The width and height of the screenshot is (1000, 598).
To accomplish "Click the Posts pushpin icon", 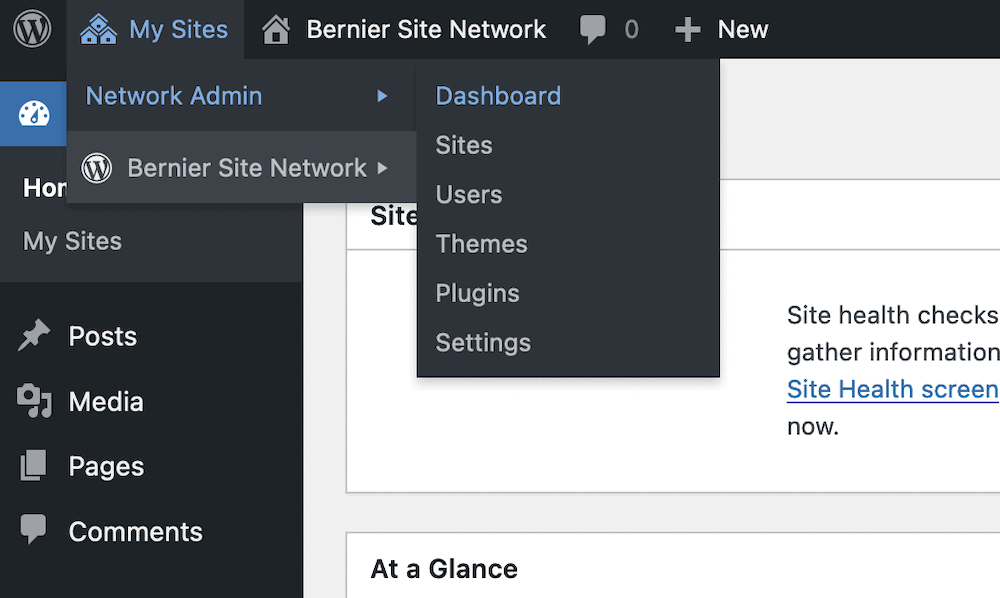I will tap(34, 335).
